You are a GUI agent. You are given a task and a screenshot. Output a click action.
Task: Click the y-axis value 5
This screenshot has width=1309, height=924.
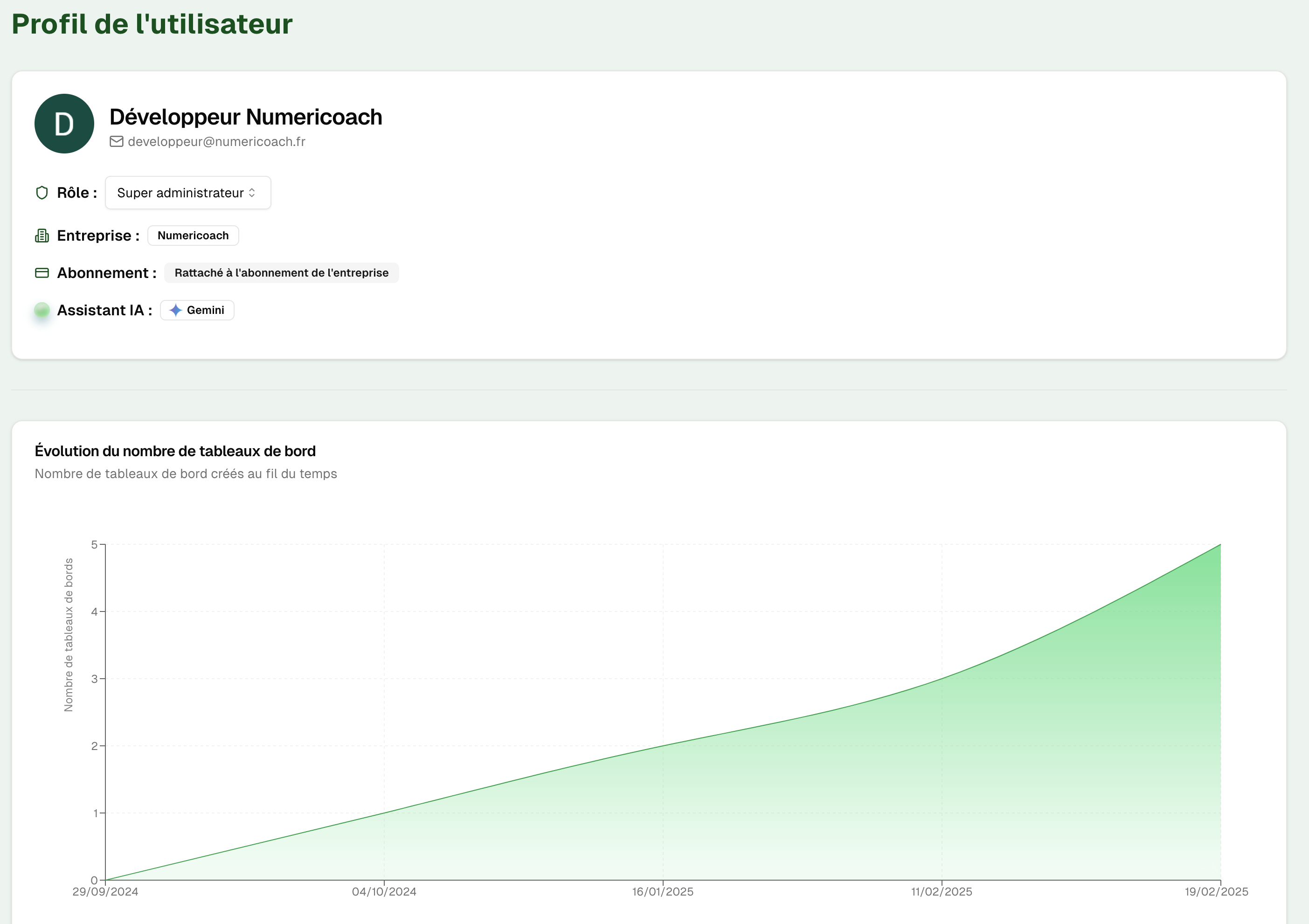pyautogui.click(x=94, y=545)
